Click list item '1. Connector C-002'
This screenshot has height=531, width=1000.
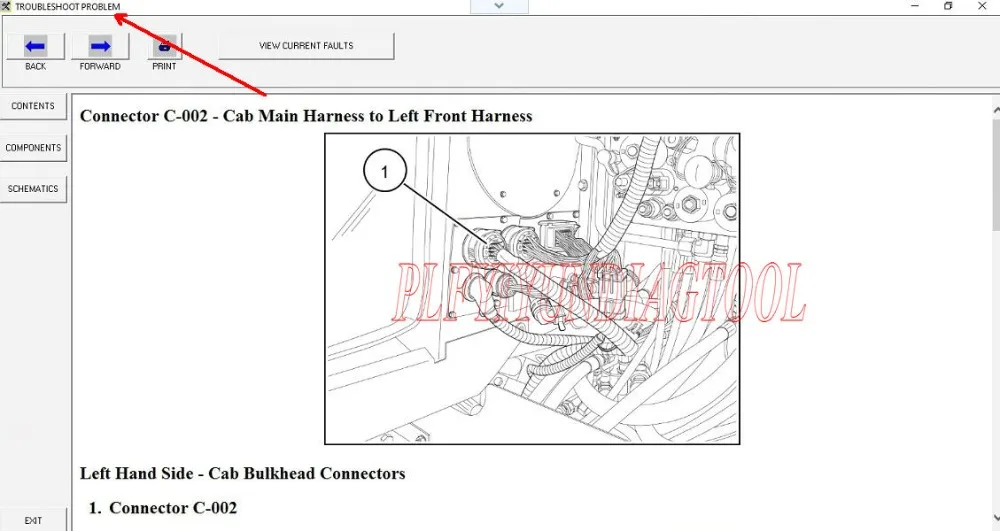click(x=163, y=508)
